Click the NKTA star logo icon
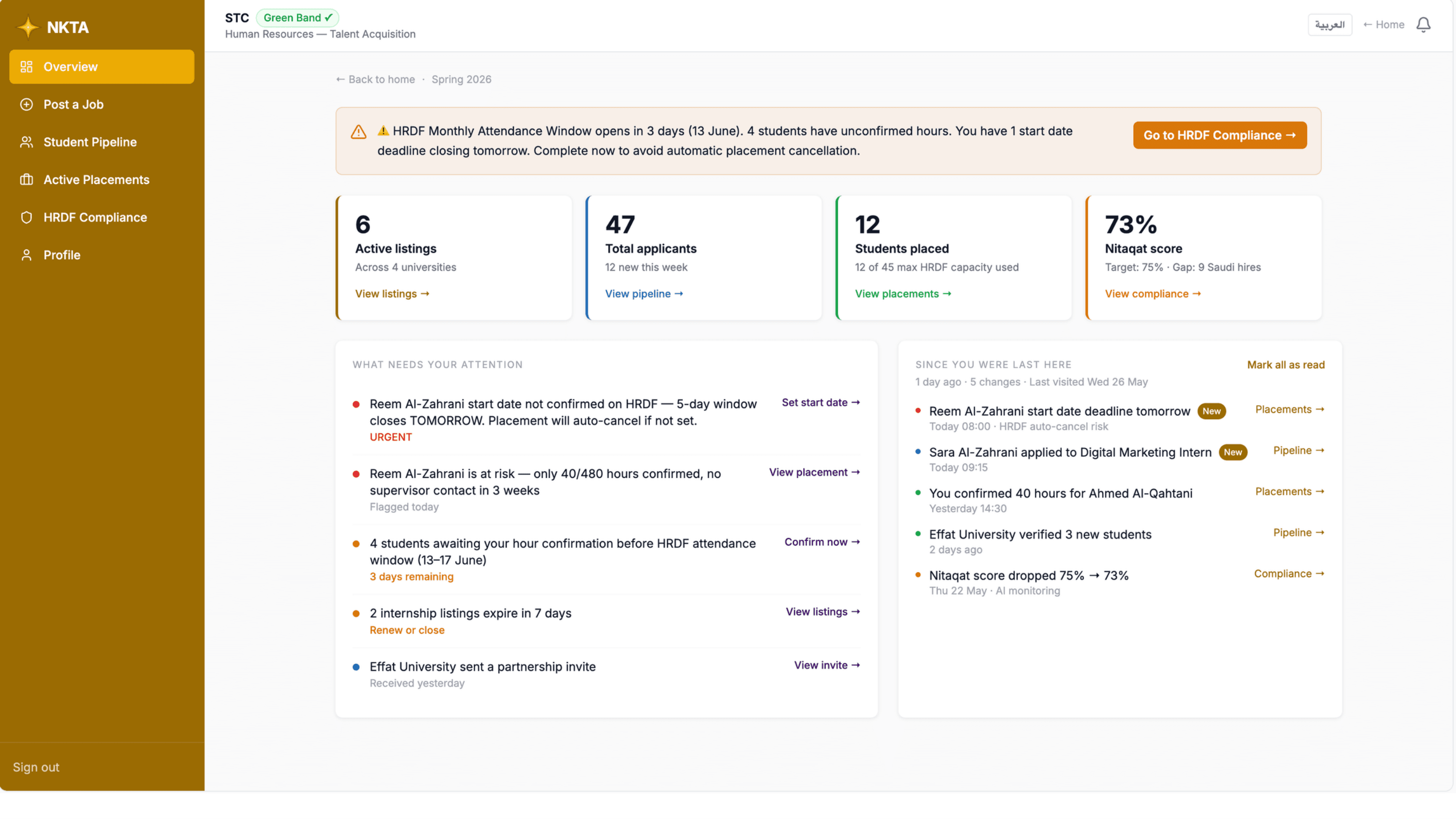The image size is (1456, 819). pyautogui.click(x=28, y=27)
